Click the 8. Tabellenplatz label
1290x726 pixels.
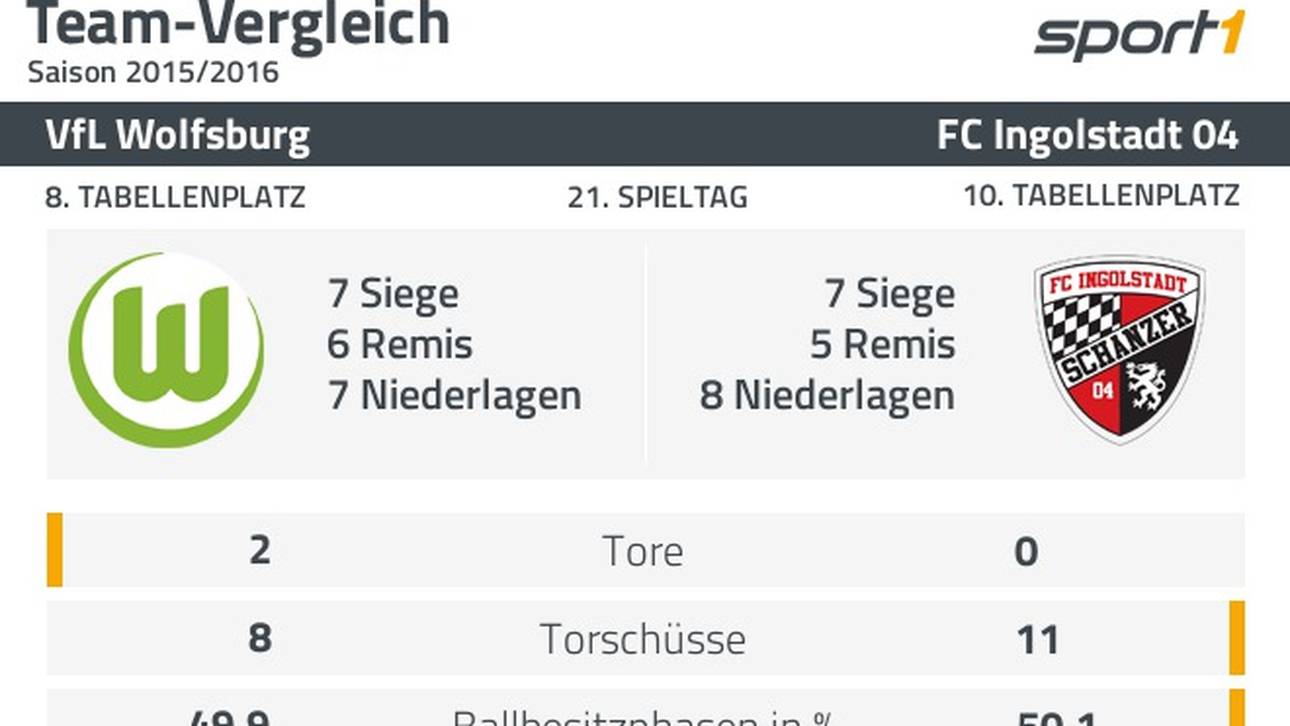175,197
